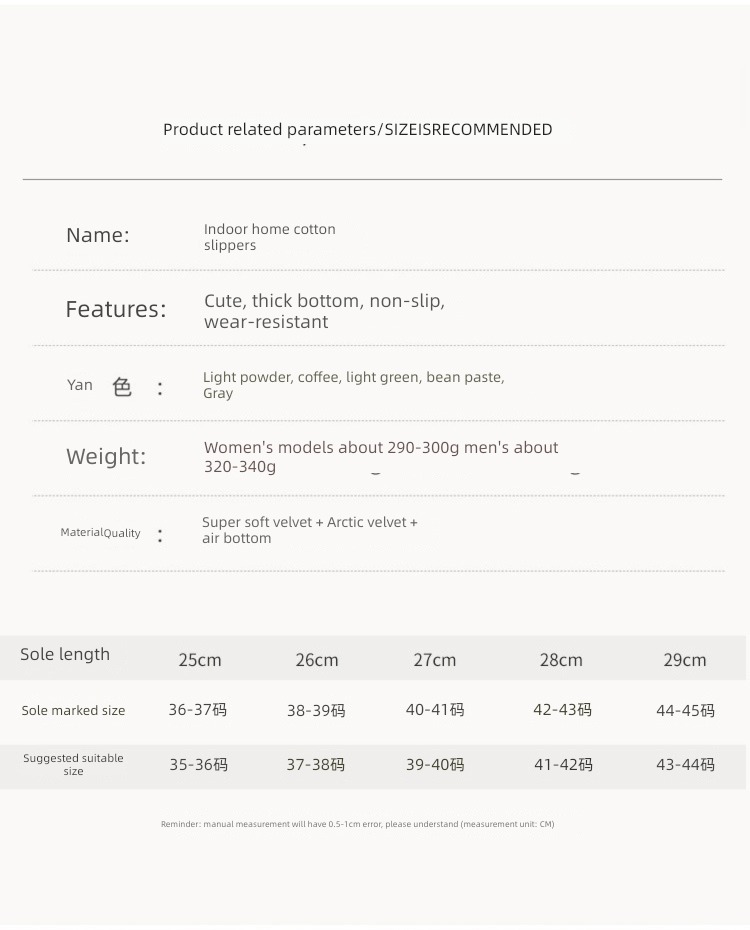Click the Sole length row header
This screenshot has width=750, height=930.
click(x=65, y=654)
